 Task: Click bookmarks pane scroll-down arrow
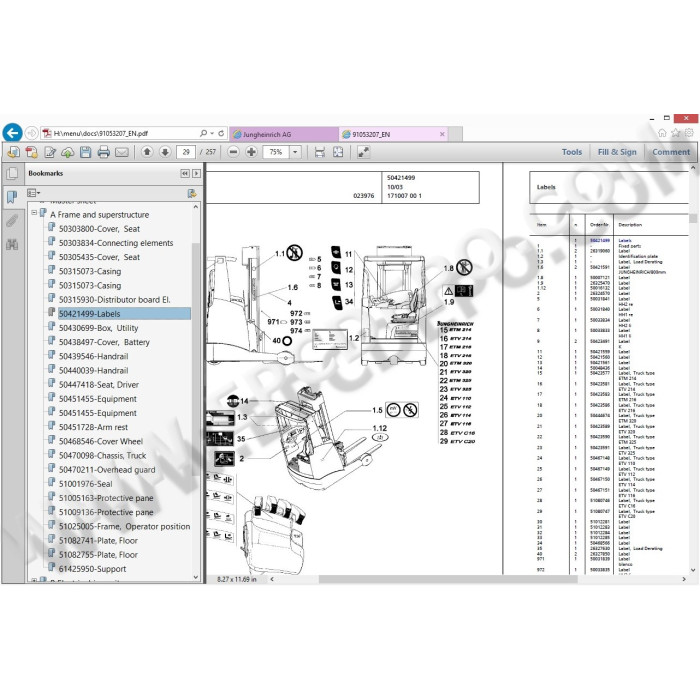point(196,577)
